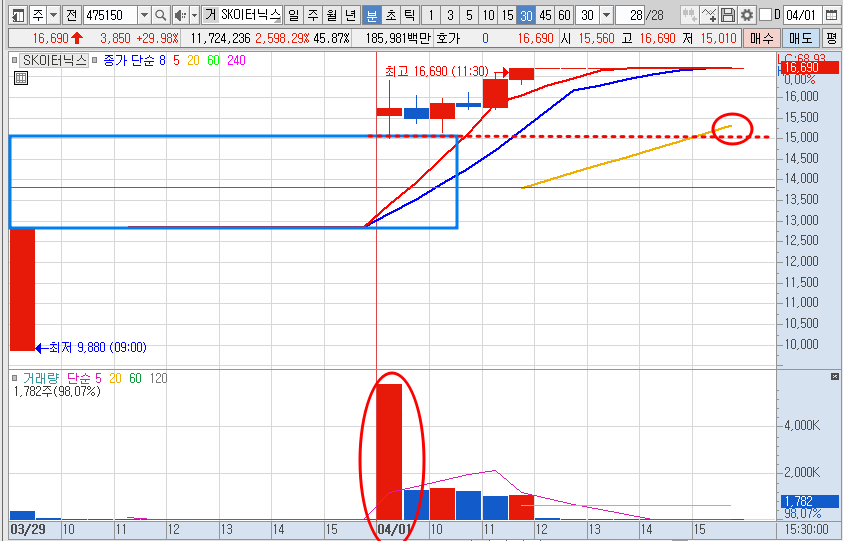Viewport: 843px width, 541px height.
Task: Save chart with the floppy disk icon
Action: (727, 15)
